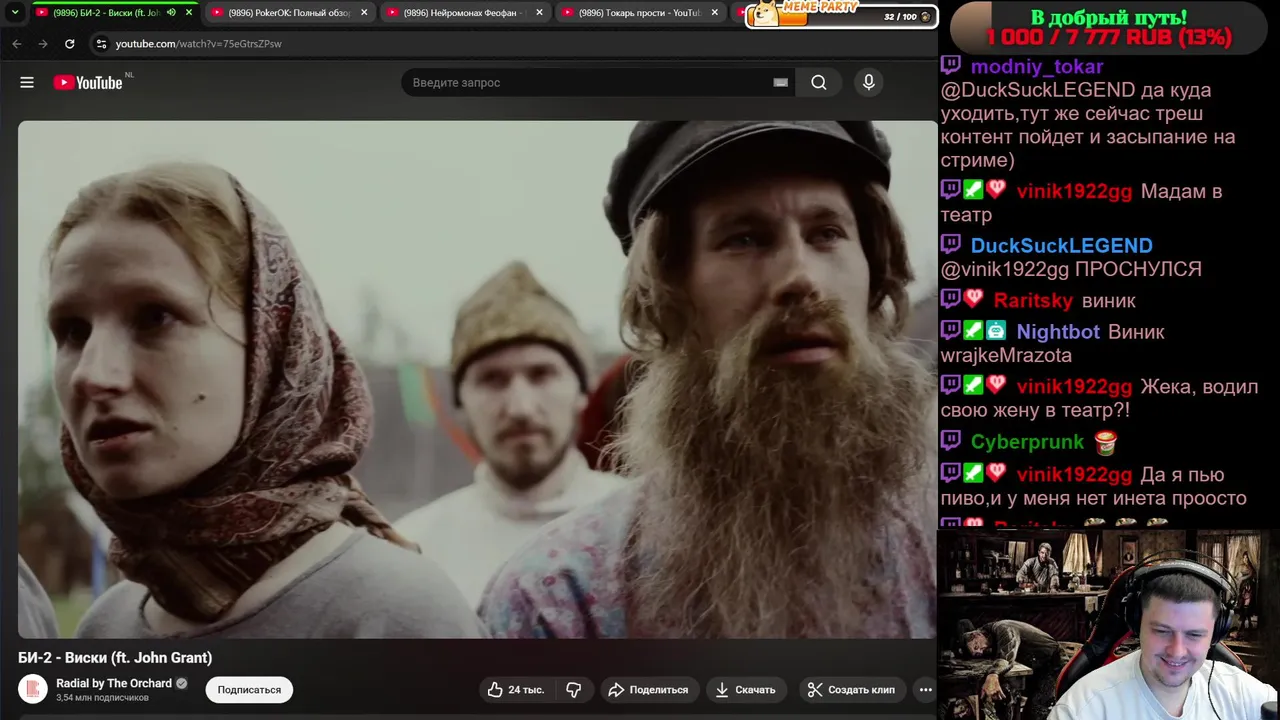The height and width of the screenshot is (720, 1280).
Task: Close the Нейромонах Феофан tab
Action: tap(539, 13)
